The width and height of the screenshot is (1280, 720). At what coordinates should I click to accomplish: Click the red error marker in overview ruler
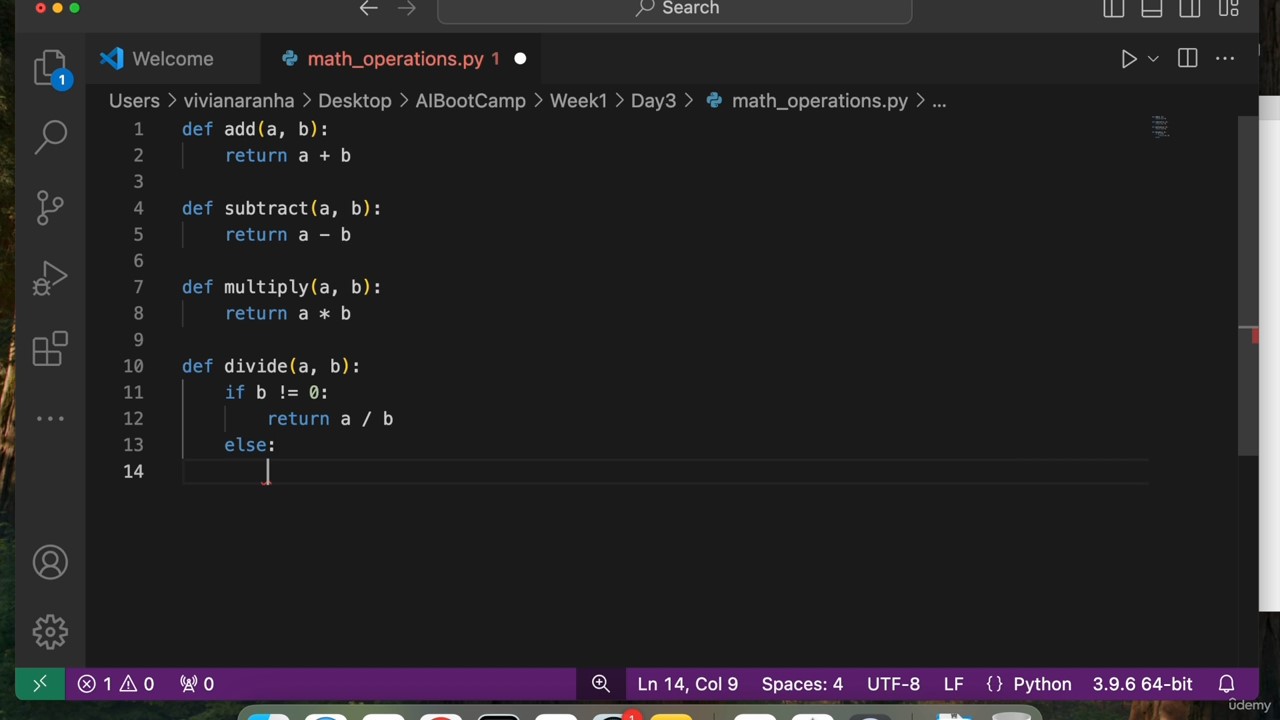coord(1255,337)
